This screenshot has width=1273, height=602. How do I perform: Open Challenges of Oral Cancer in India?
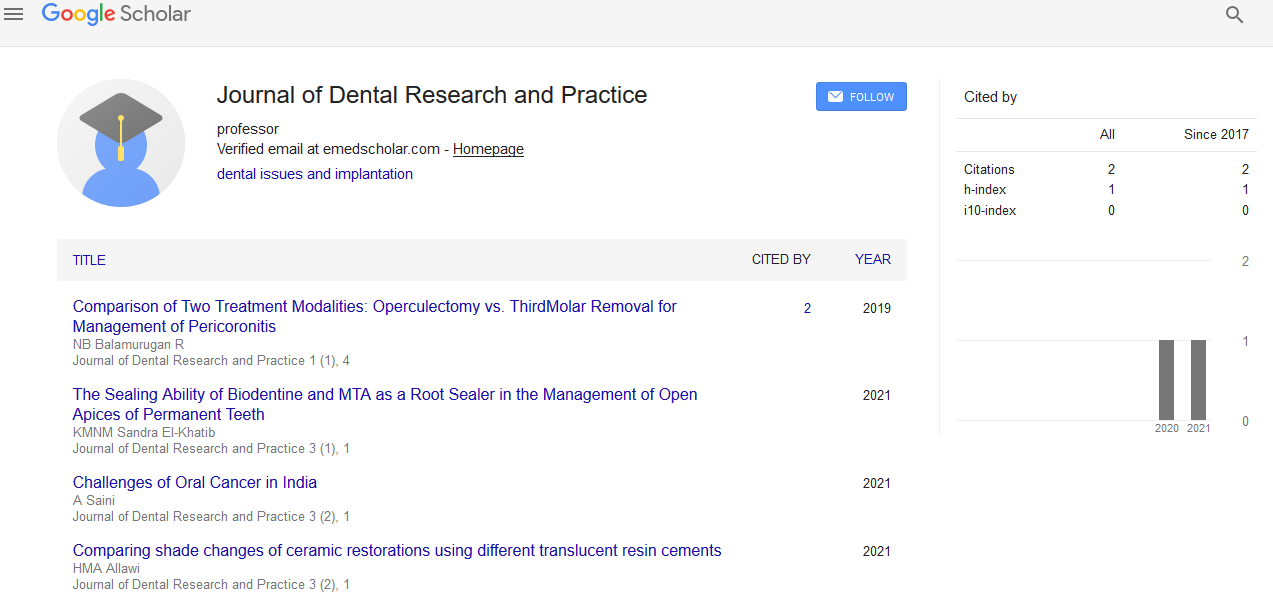click(195, 482)
